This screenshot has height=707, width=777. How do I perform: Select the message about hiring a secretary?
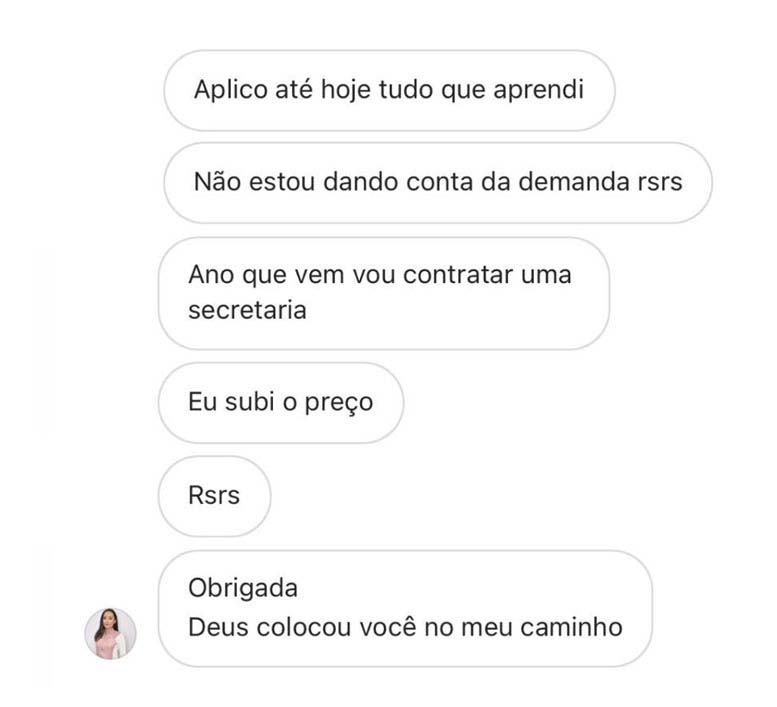pos(384,293)
